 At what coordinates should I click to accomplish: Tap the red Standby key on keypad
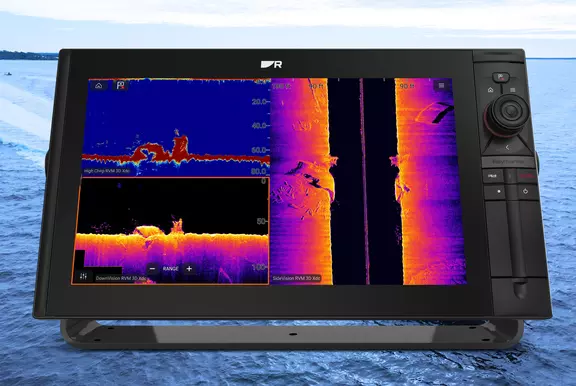click(526, 176)
